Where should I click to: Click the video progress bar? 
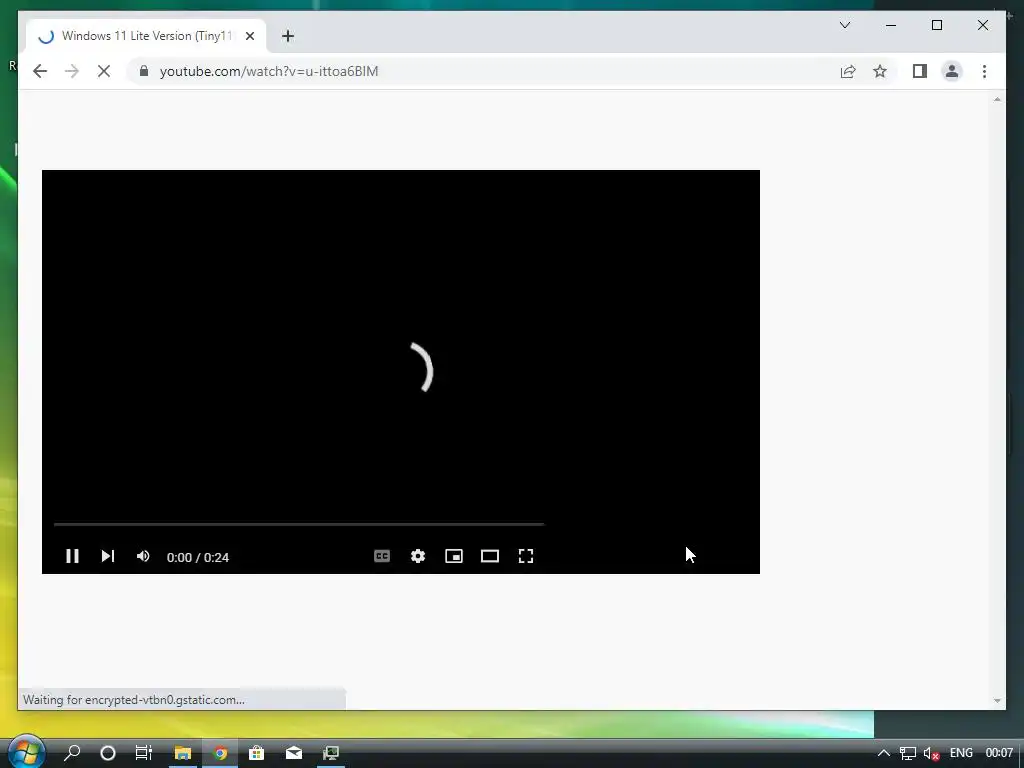pos(298,524)
